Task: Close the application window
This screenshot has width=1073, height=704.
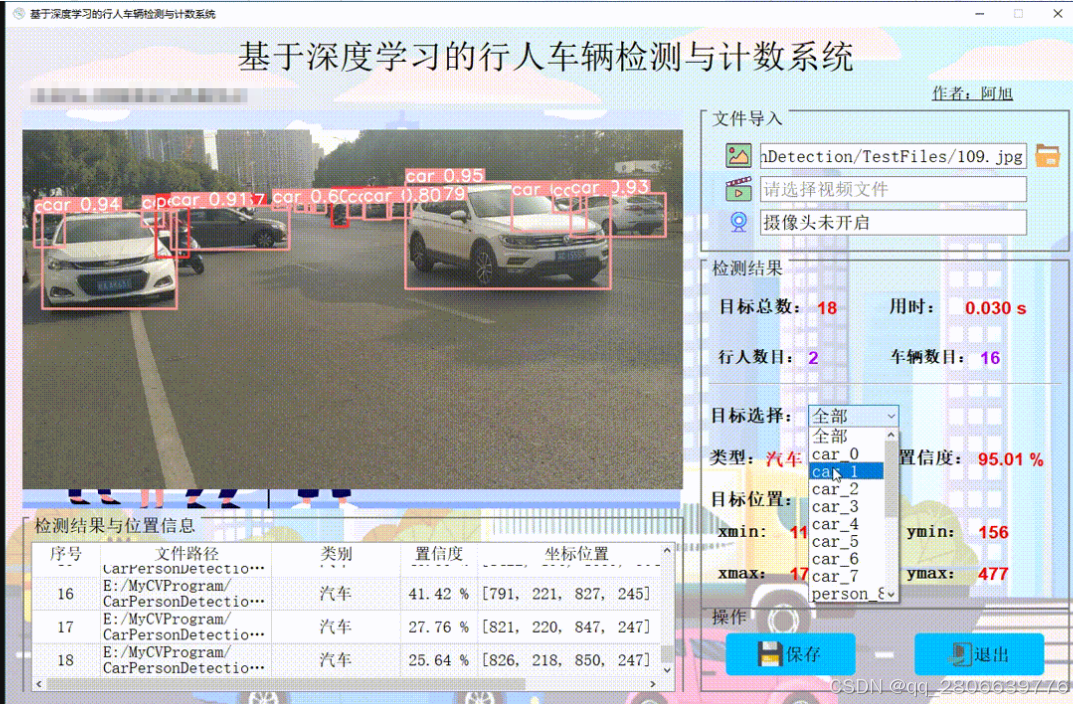Action: point(1057,14)
